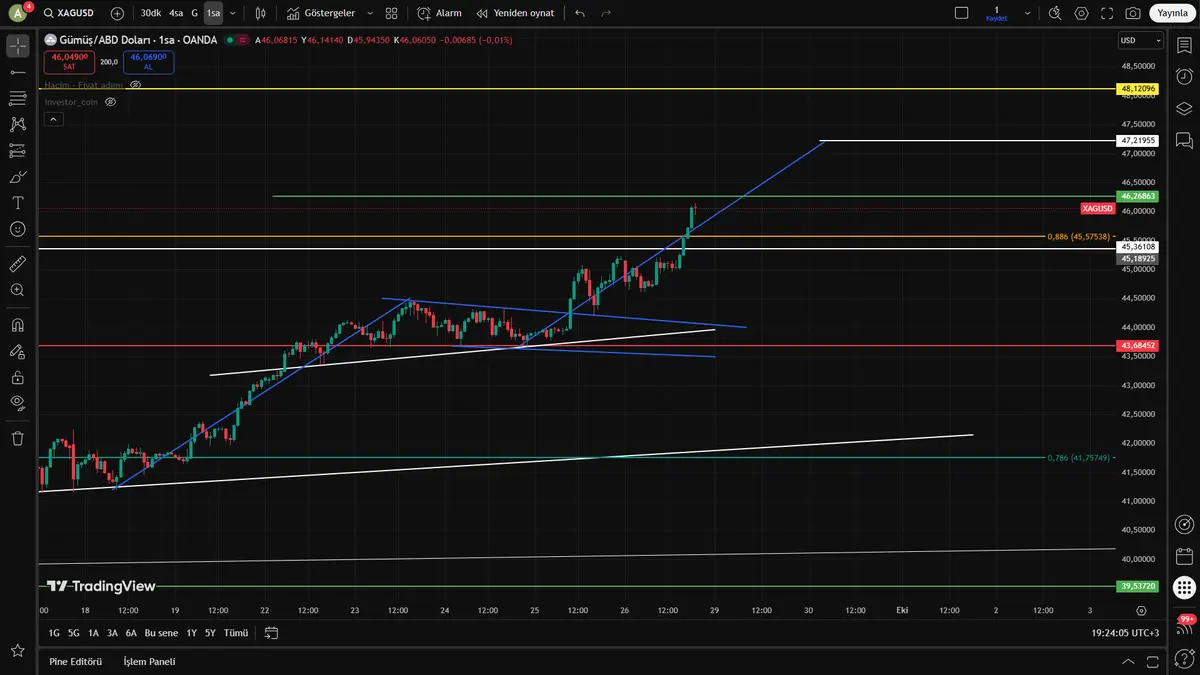
Task: Select the 1sa timeframe
Action: coord(214,13)
